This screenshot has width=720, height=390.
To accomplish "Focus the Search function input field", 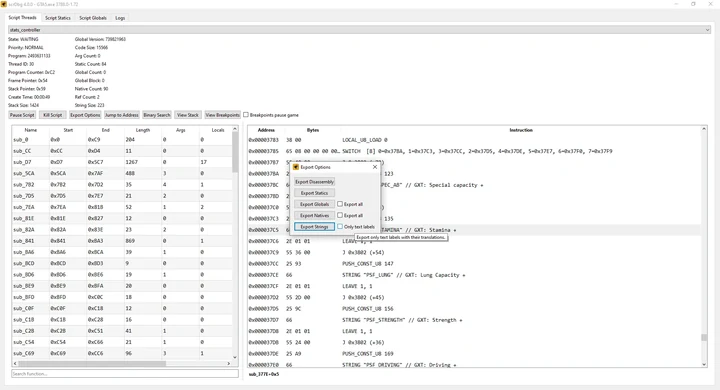I will tap(125, 374).
